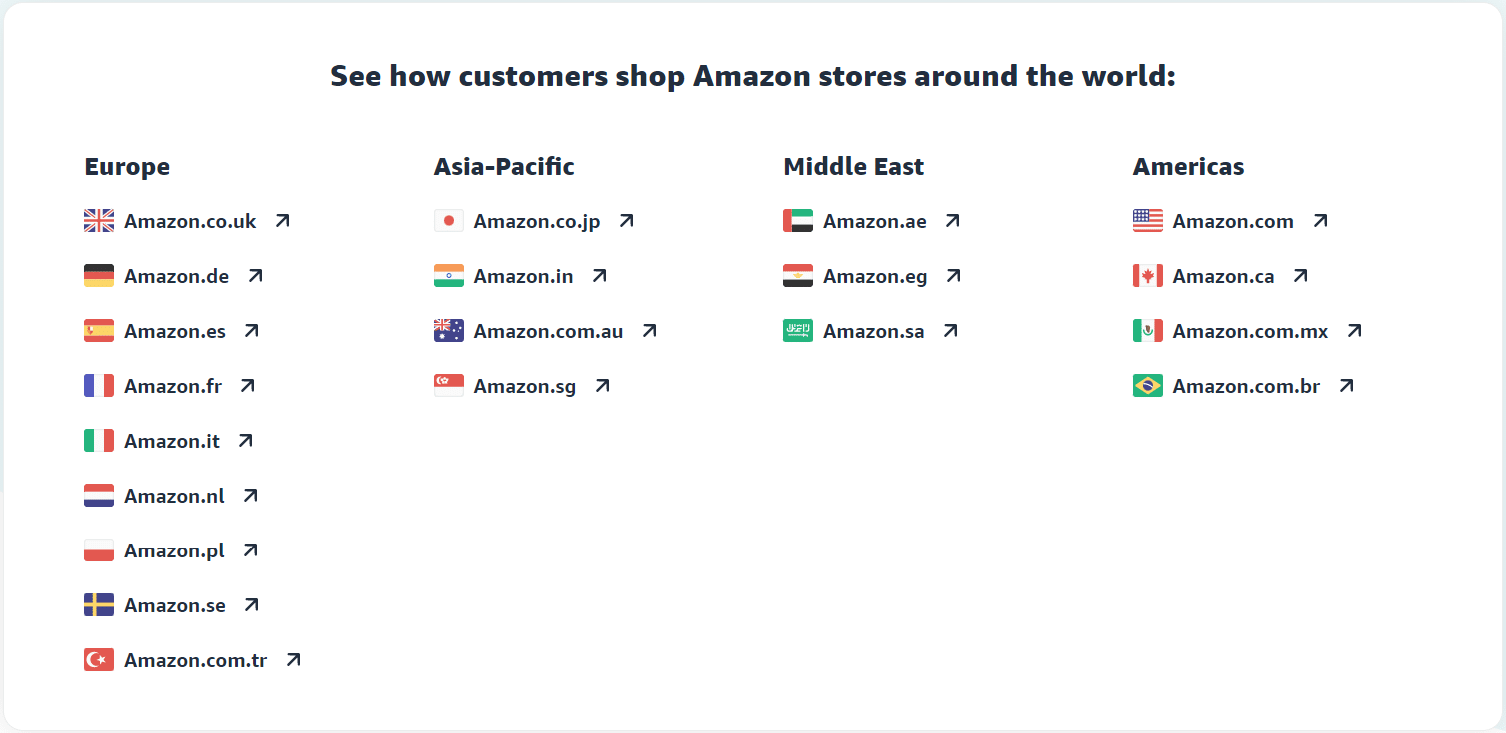Image resolution: width=1506 pixels, height=733 pixels.
Task: Click the Canada flag icon
Action: 1148,276
